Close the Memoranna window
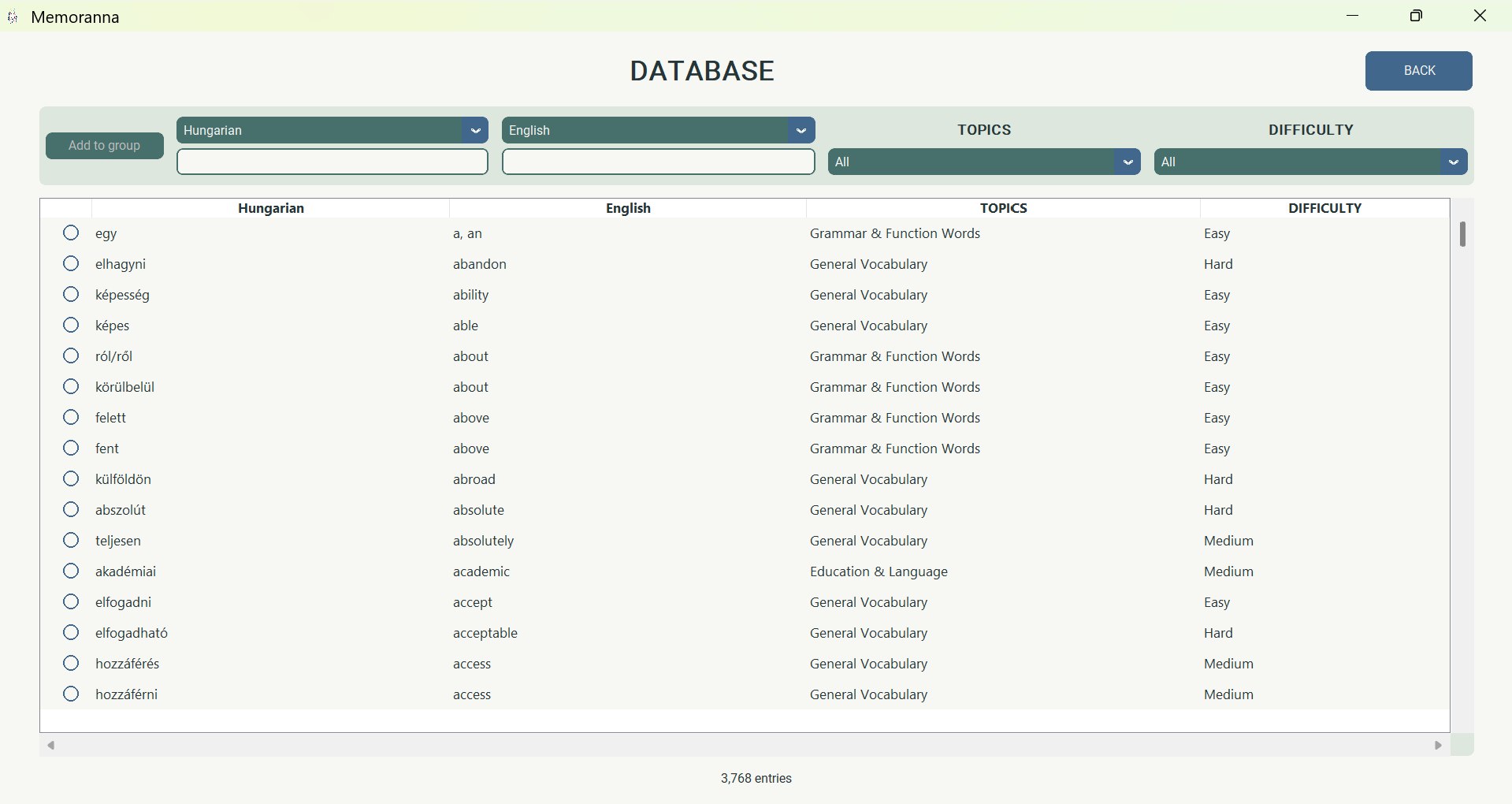Screen dimensions: 1512x804 point(1480,16)
